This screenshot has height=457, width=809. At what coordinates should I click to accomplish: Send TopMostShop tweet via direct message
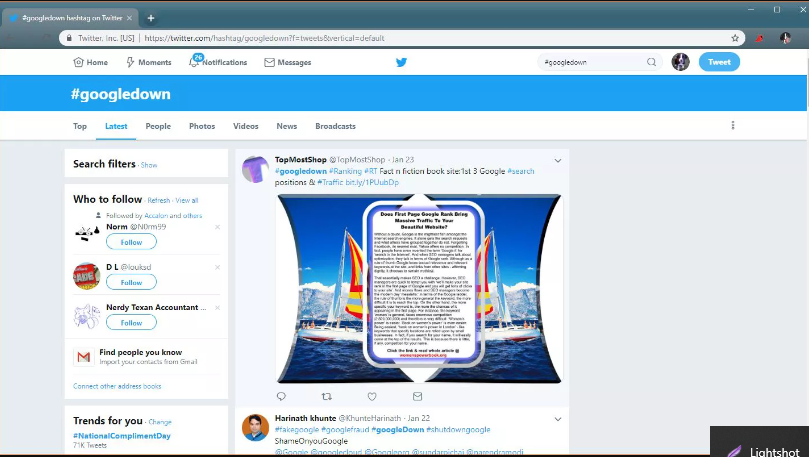point(417,396)
